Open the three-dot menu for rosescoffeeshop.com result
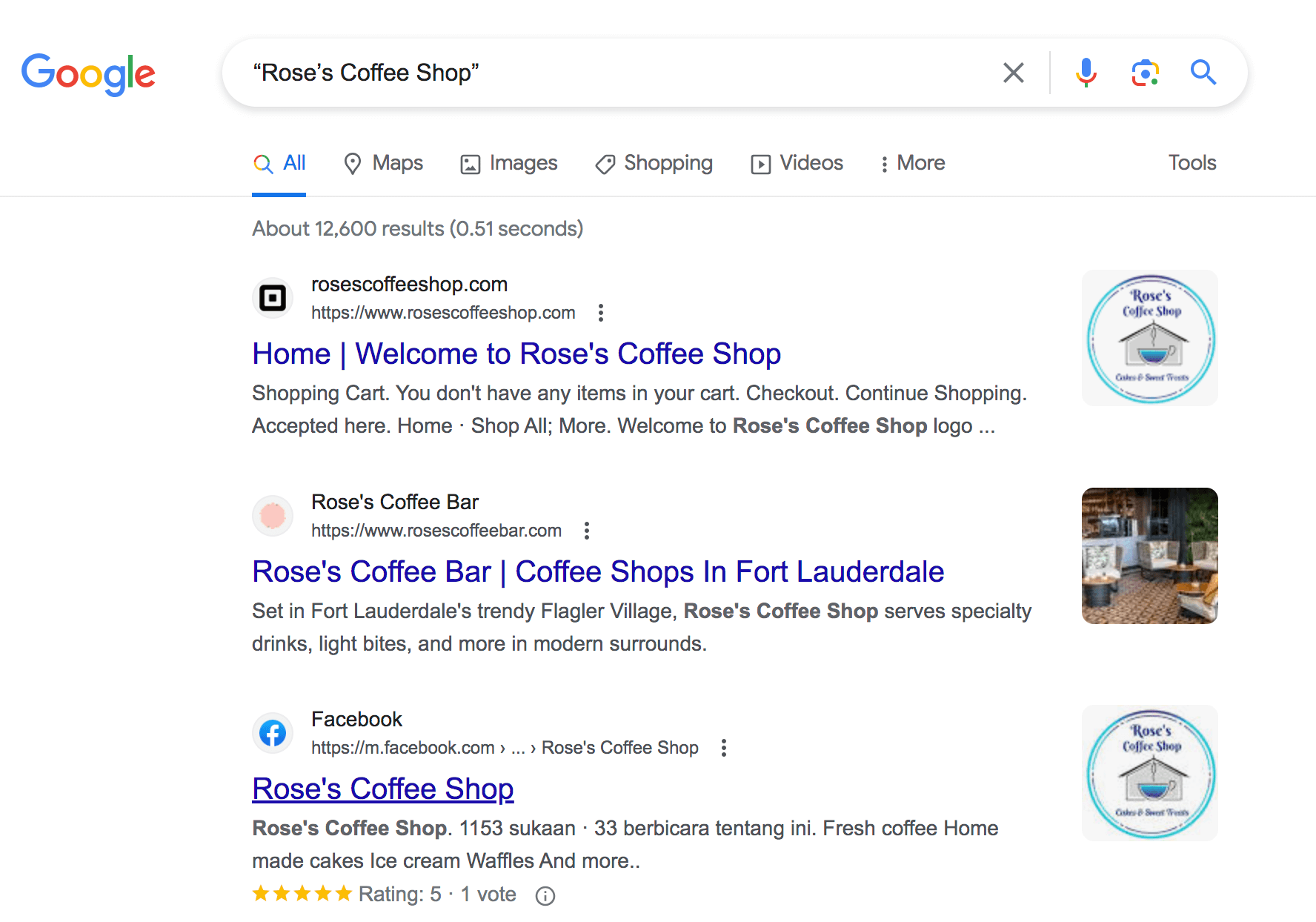 [x=600, y=313]
